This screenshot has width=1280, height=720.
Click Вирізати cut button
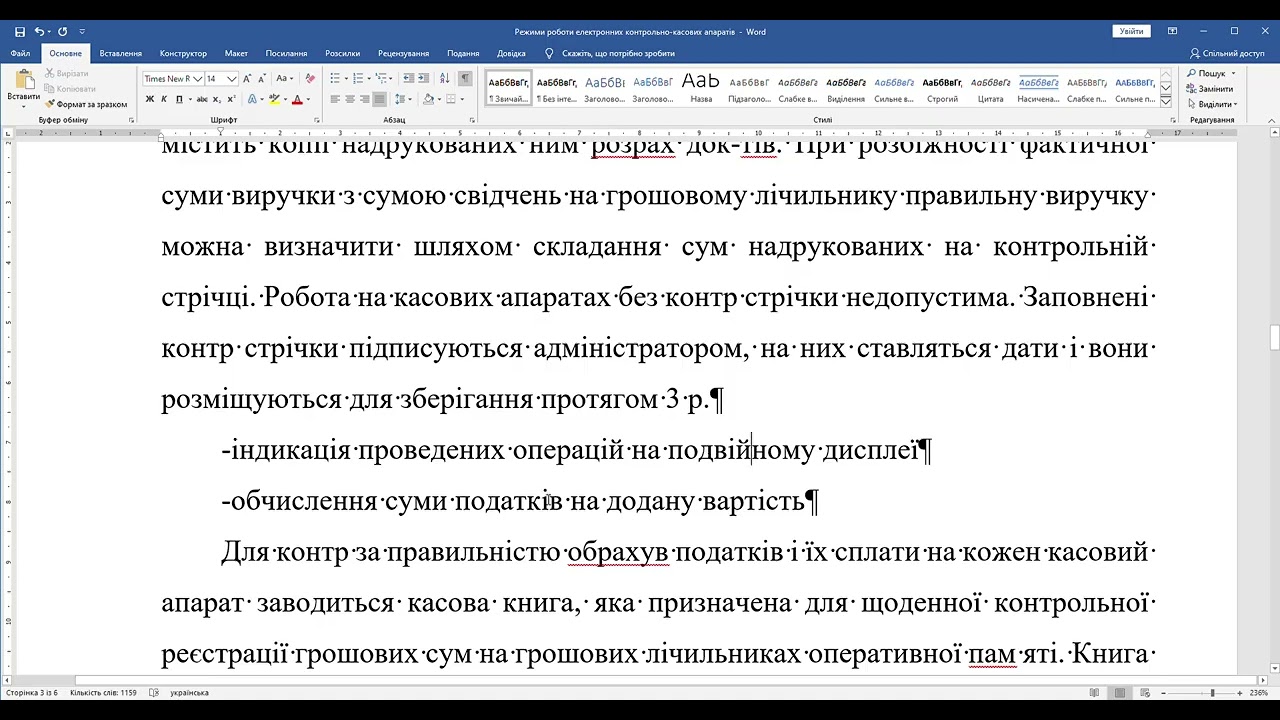click(66, 74)
